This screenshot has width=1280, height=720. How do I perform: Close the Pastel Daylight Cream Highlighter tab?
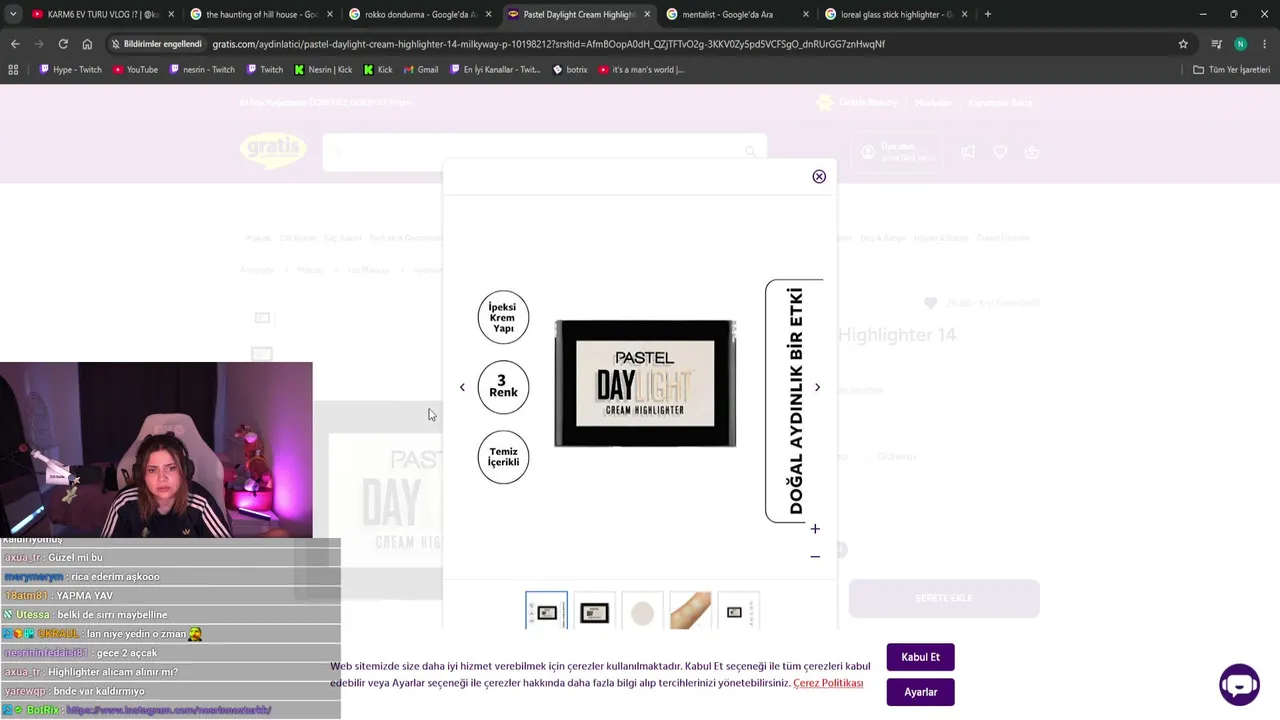[x=647, y=14]
